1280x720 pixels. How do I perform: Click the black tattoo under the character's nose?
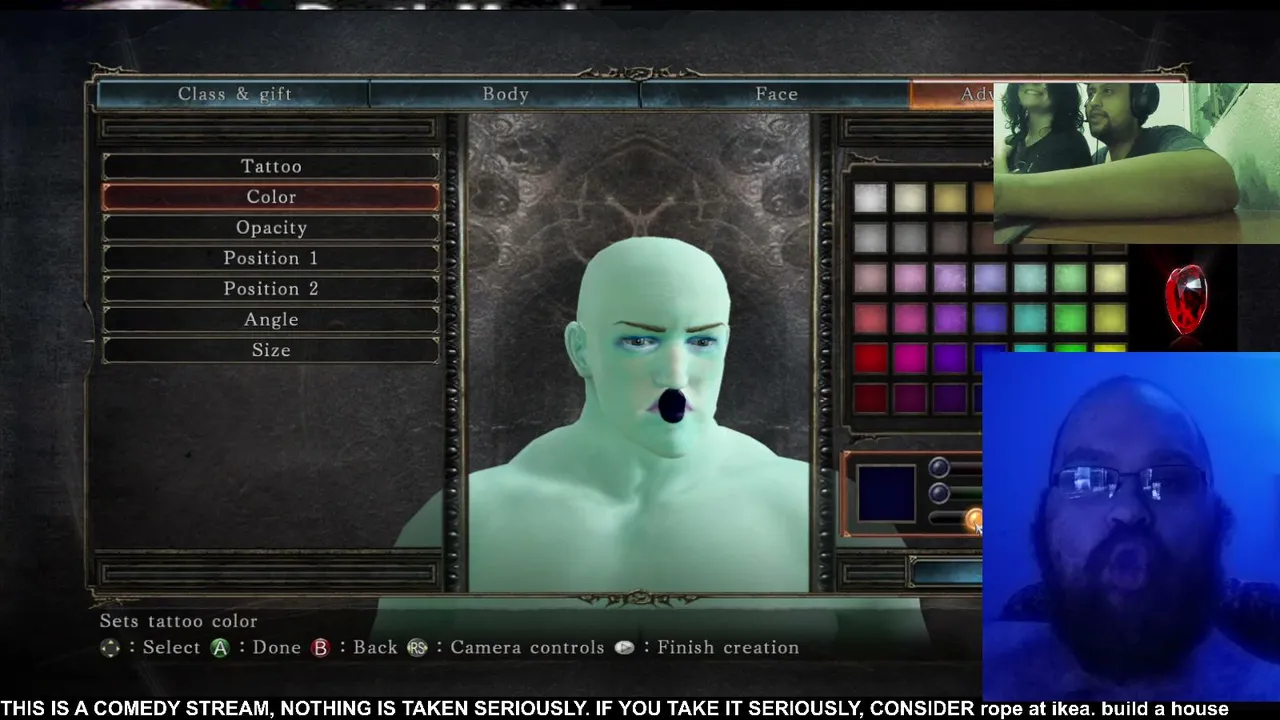pyautogui.click(x=671, y=405)
